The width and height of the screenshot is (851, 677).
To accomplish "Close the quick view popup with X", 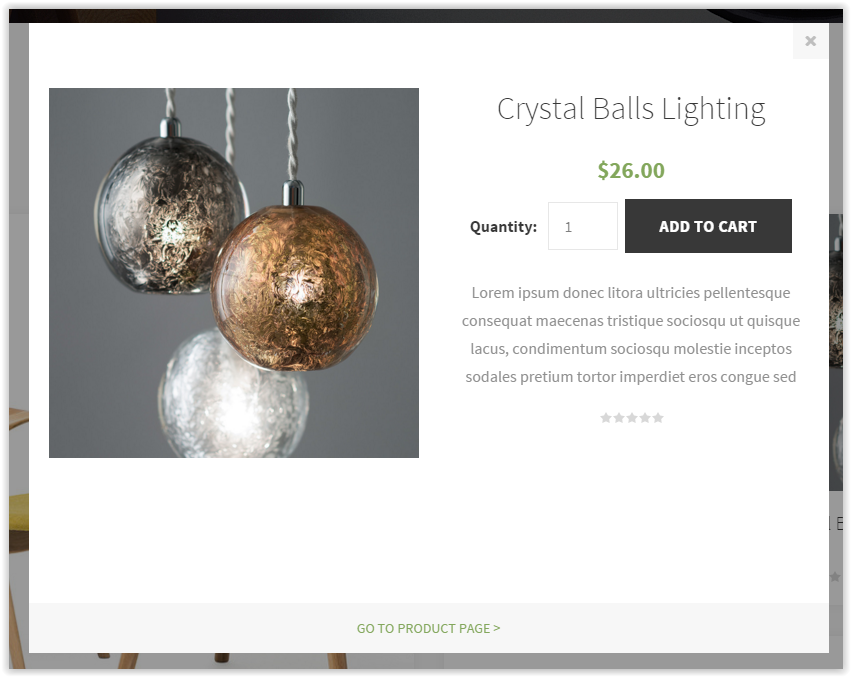I will [810, 41].
